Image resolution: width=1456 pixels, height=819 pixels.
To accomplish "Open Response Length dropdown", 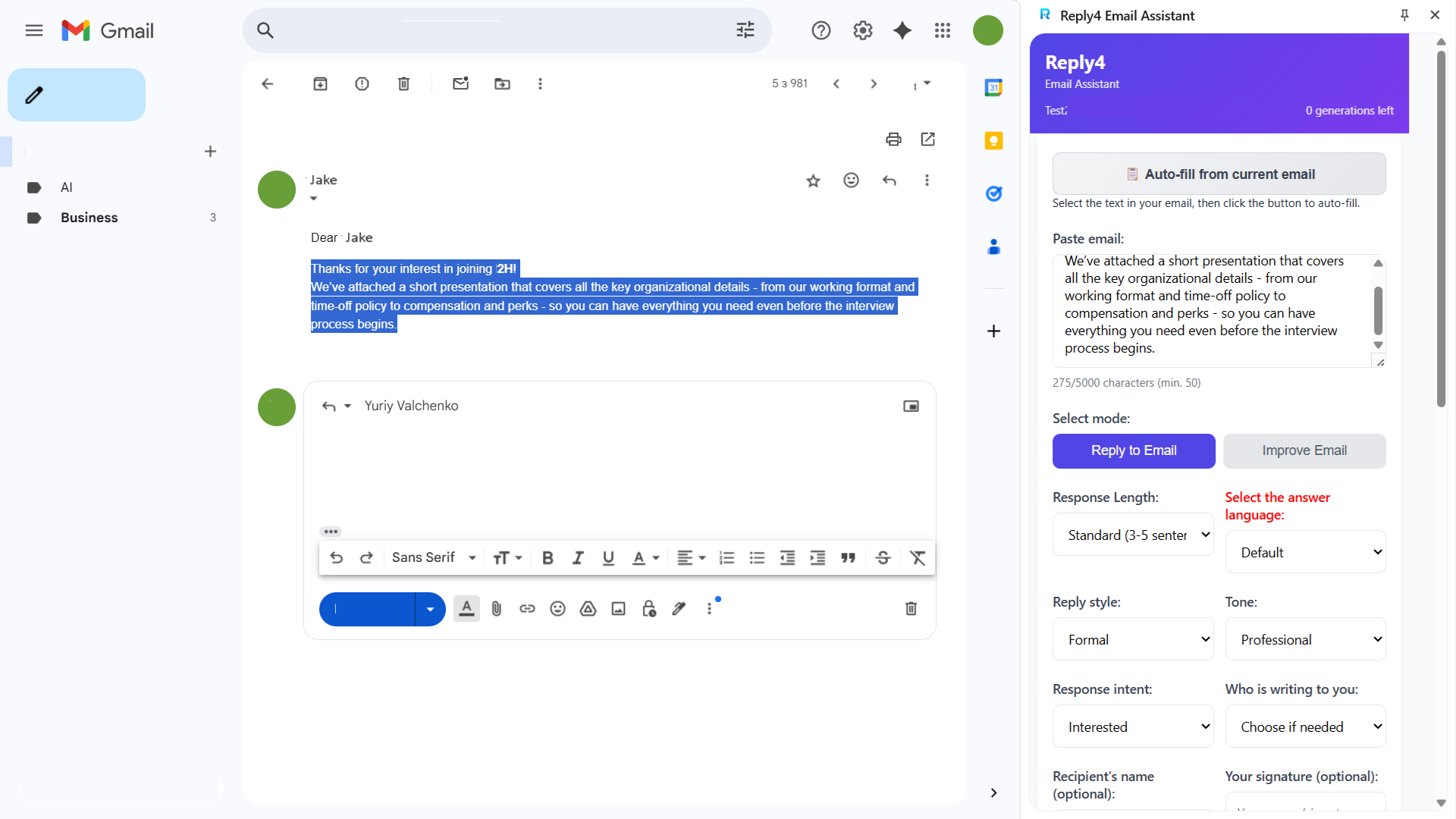I will pyautogui.click(x=1133, y=535).
